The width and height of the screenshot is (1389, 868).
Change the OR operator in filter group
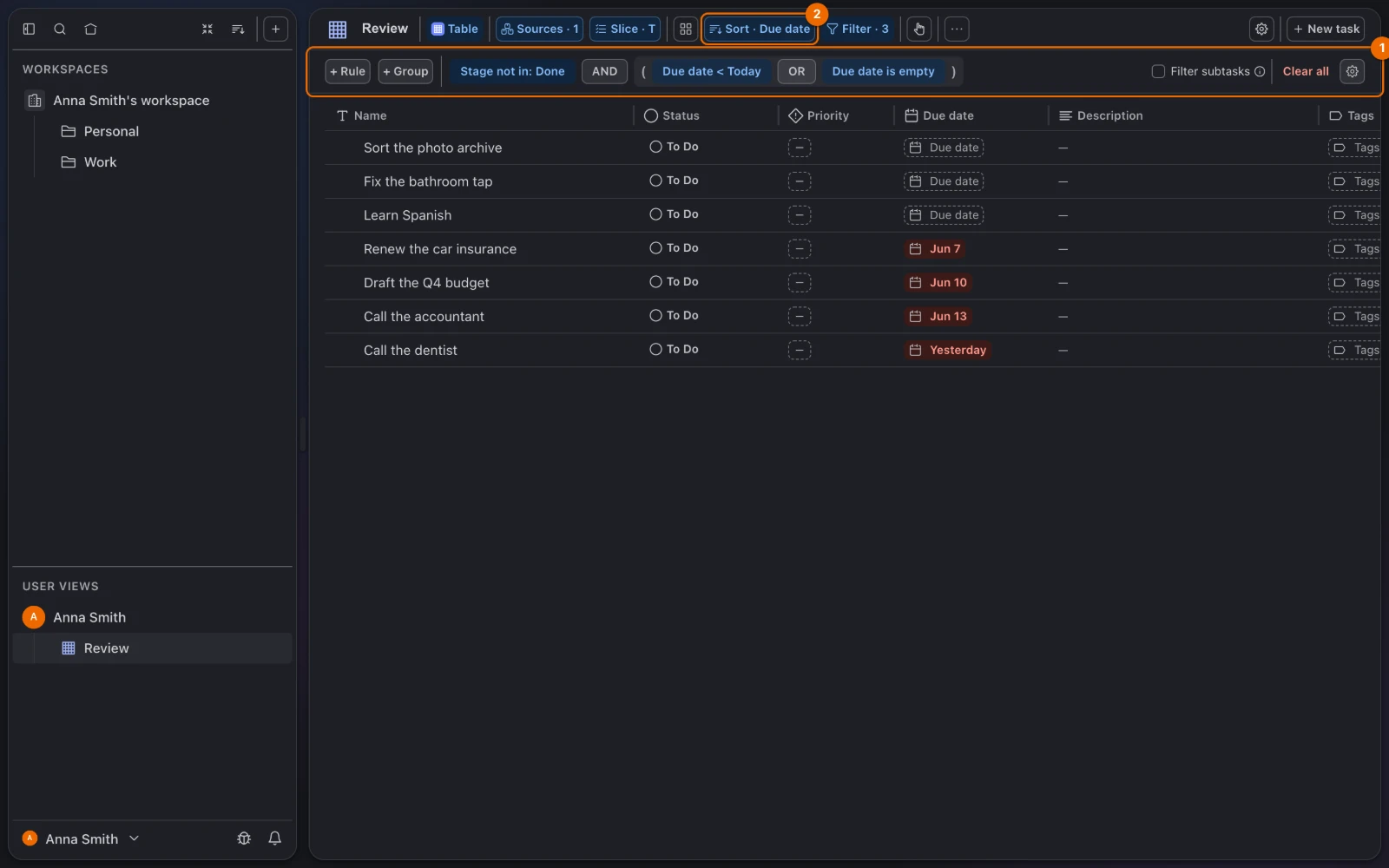pyautogui.click(x=796, y=71)
